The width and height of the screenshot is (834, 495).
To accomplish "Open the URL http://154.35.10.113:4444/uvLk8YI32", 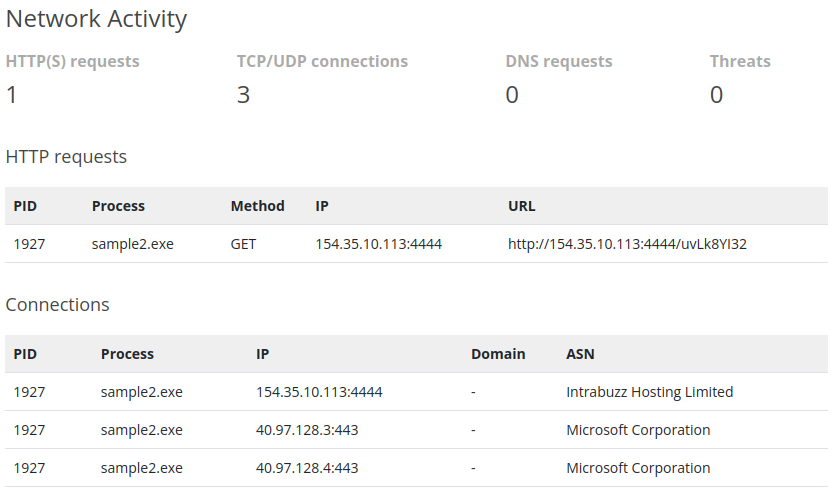I will pyautogui.click(x=627, y=244).
